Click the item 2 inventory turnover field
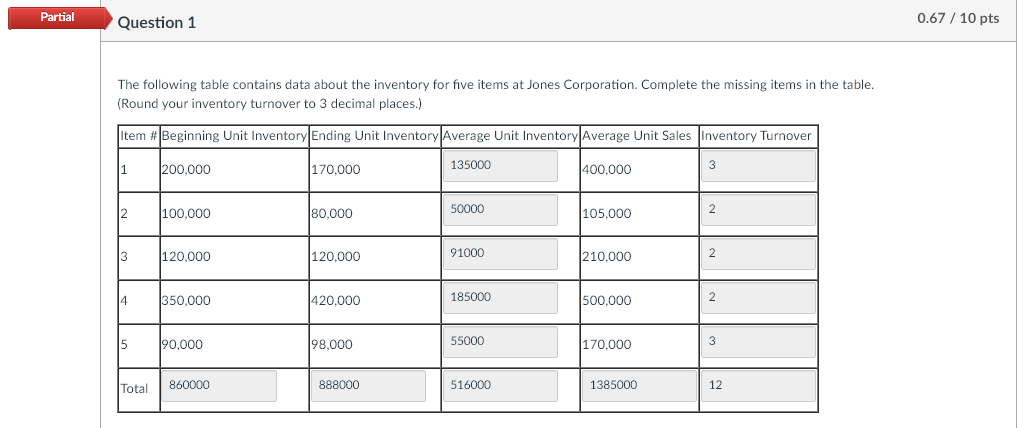 758,210
